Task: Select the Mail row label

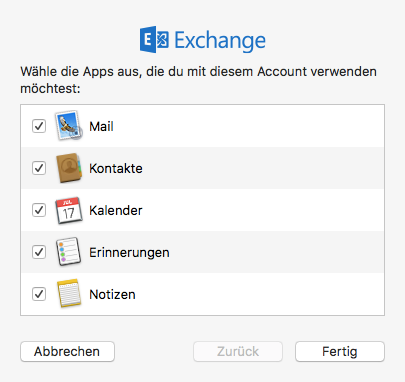Action: [x=101, y=126]
